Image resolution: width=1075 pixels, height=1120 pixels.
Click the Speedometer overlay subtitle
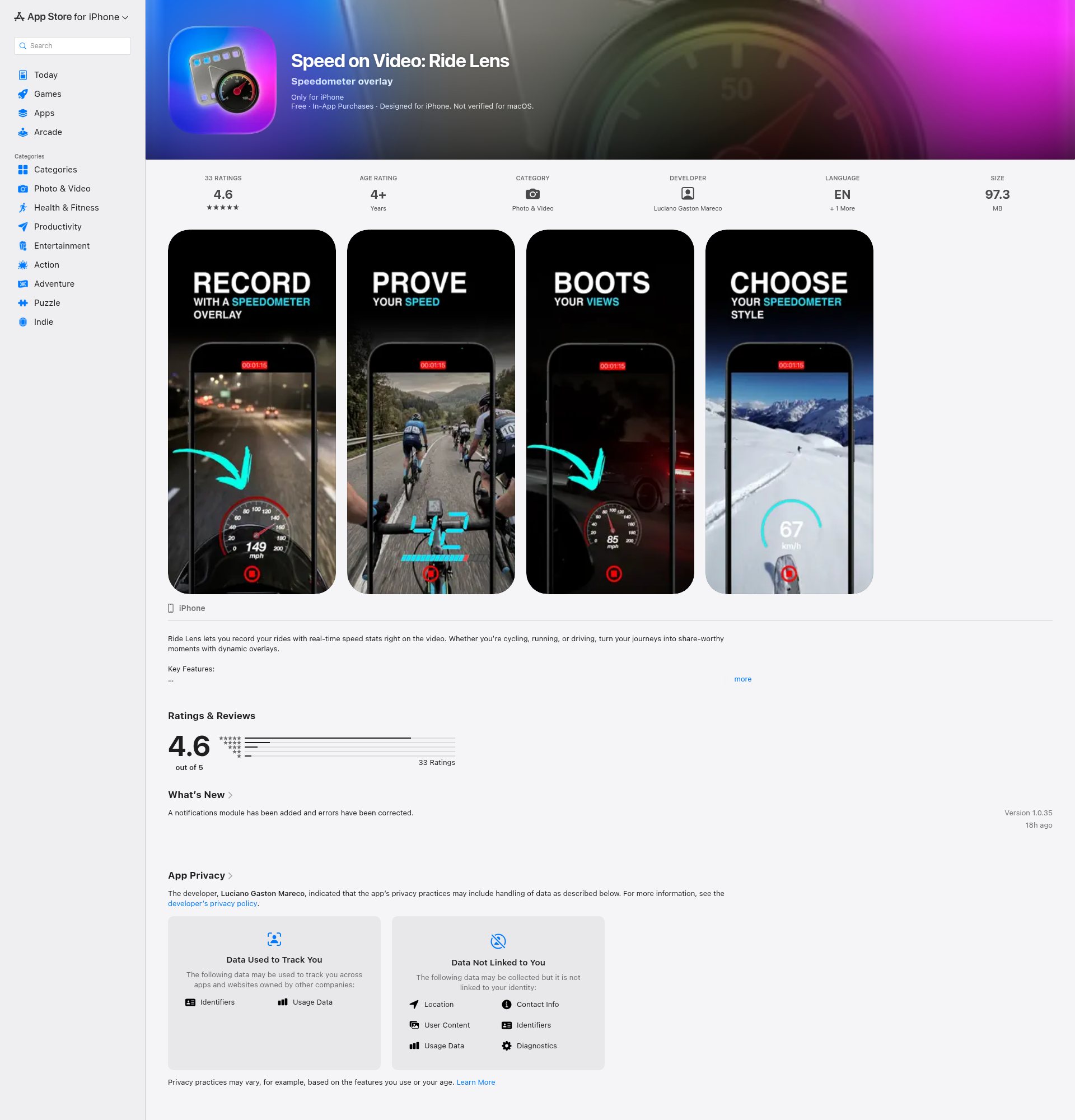pos(342,81)
